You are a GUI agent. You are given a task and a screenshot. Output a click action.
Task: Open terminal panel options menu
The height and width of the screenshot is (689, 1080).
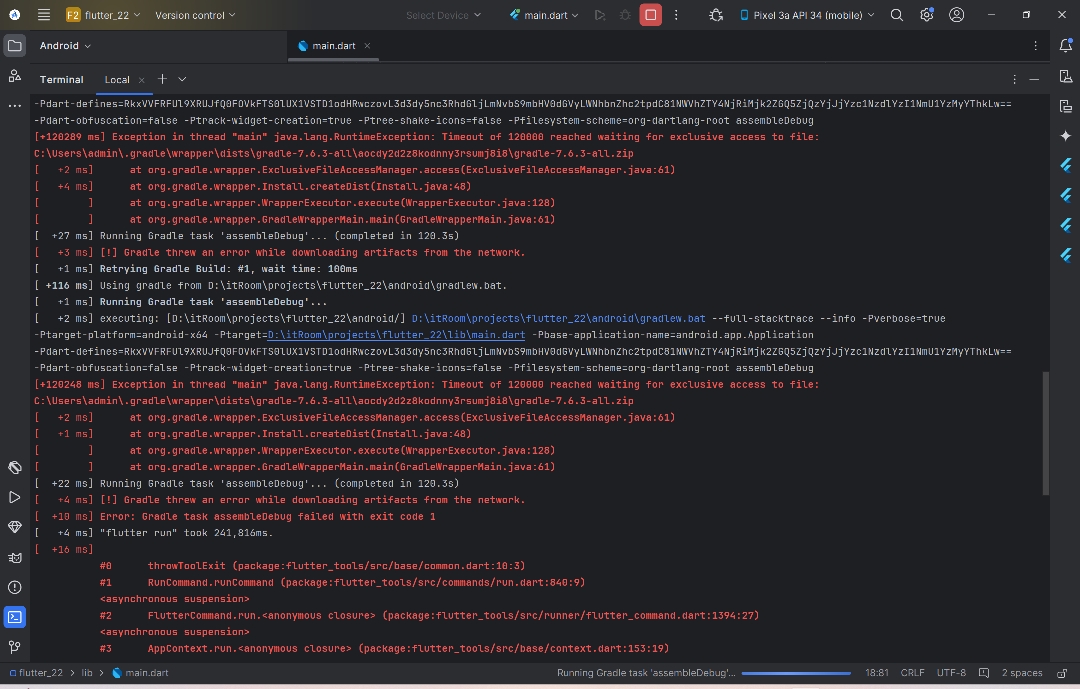point(1014,79)
